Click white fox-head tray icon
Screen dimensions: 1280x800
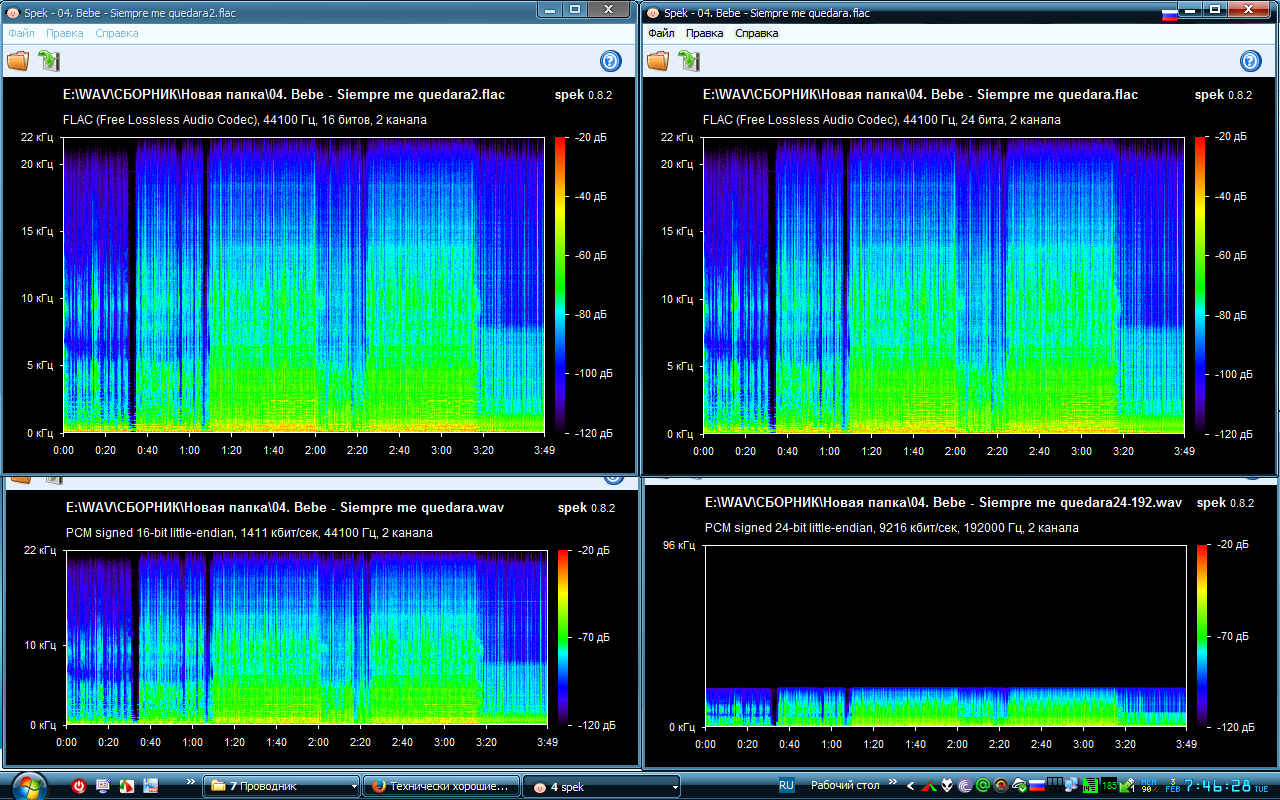point(947,785)
